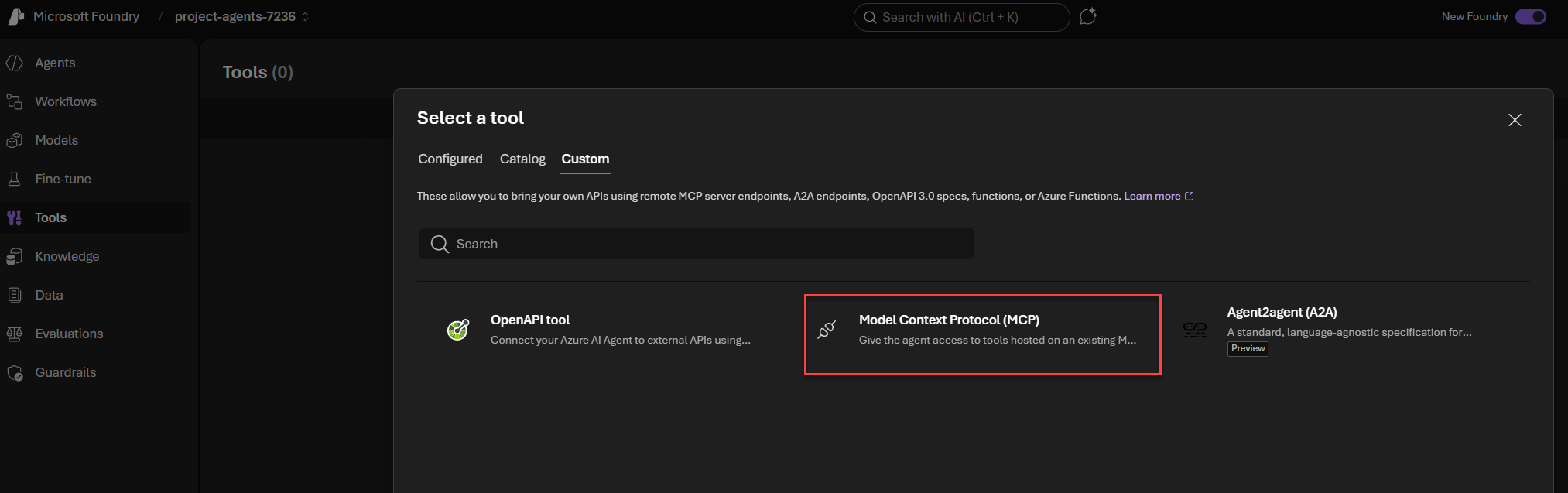The image size is (1568, 493).
Task: Click the Evaluations scale icon
Action: (15, 334)
